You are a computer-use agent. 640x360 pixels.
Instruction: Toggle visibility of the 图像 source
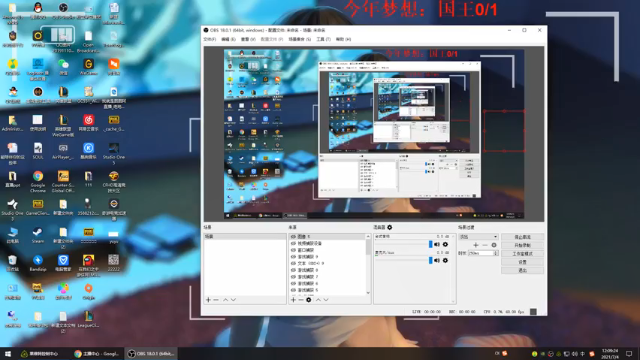293,237
